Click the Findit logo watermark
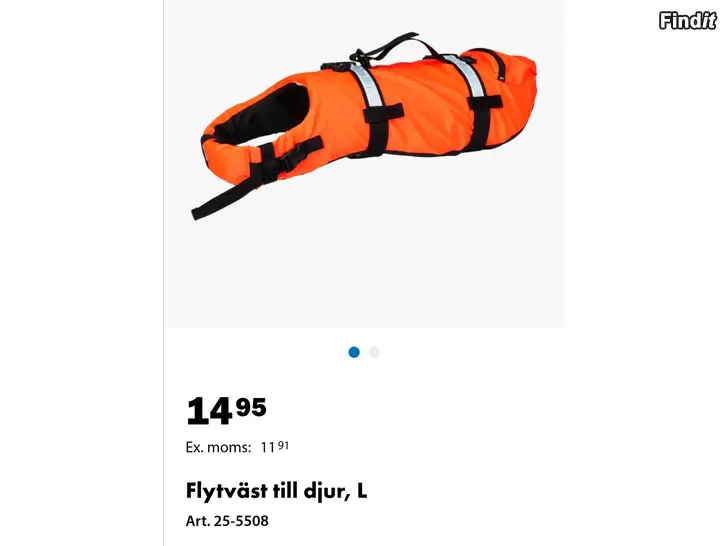728x546 pixels. point(688,20)
